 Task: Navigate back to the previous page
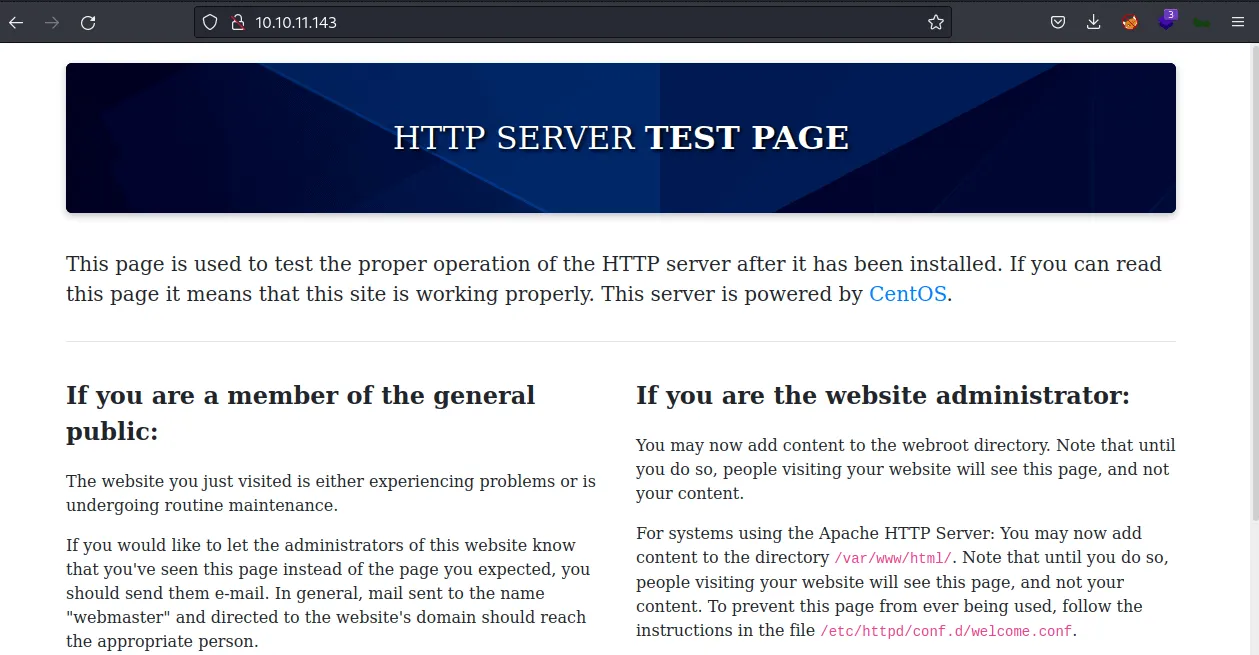[16, 22]
